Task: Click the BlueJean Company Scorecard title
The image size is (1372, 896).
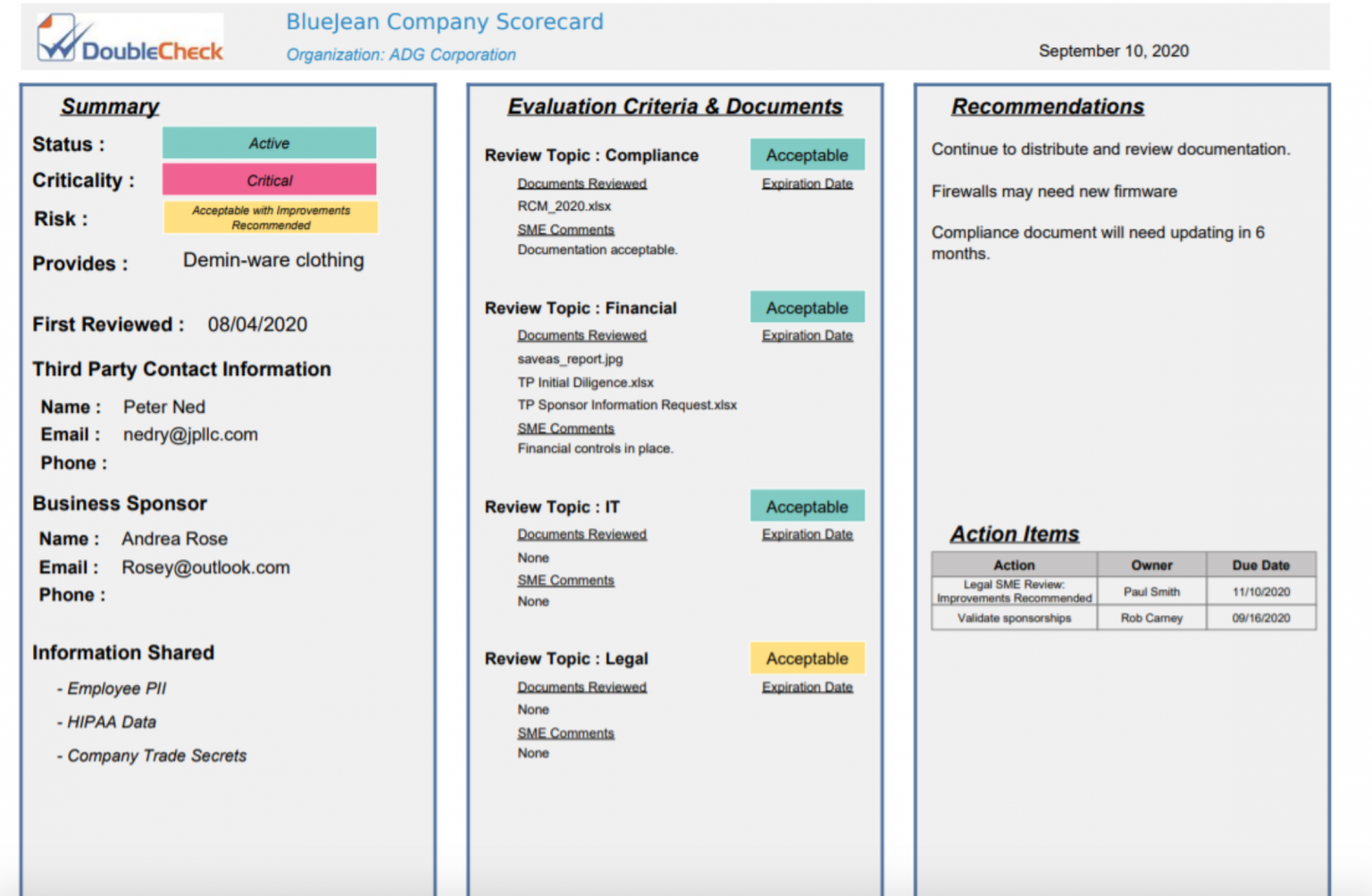Action: 445,21
